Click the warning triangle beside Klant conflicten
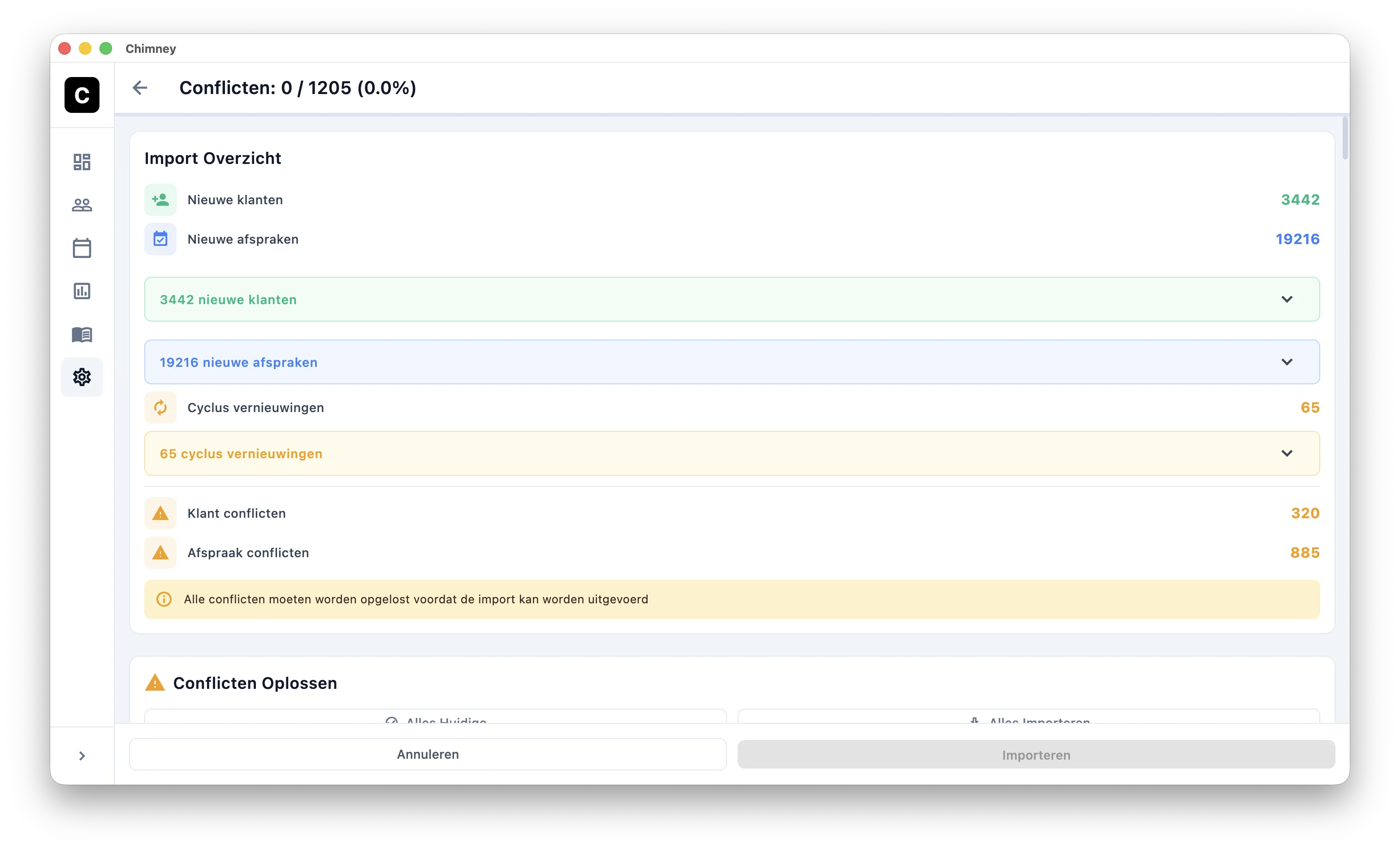The width and height of the screenshot is (1400, 851). (160, 513)
